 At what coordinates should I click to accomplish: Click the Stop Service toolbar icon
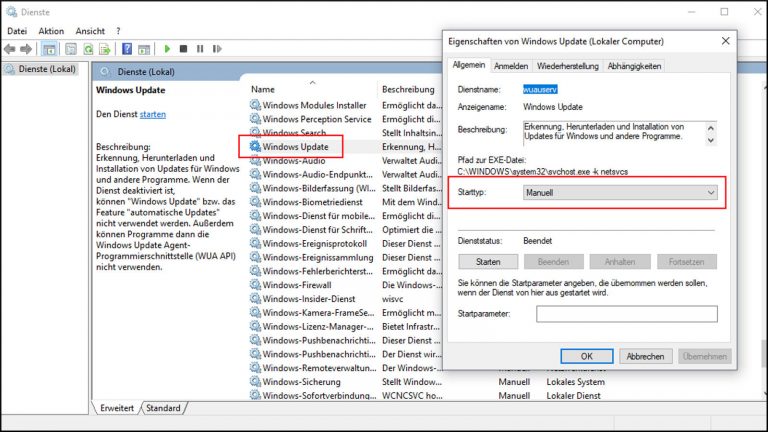(184, 48)
